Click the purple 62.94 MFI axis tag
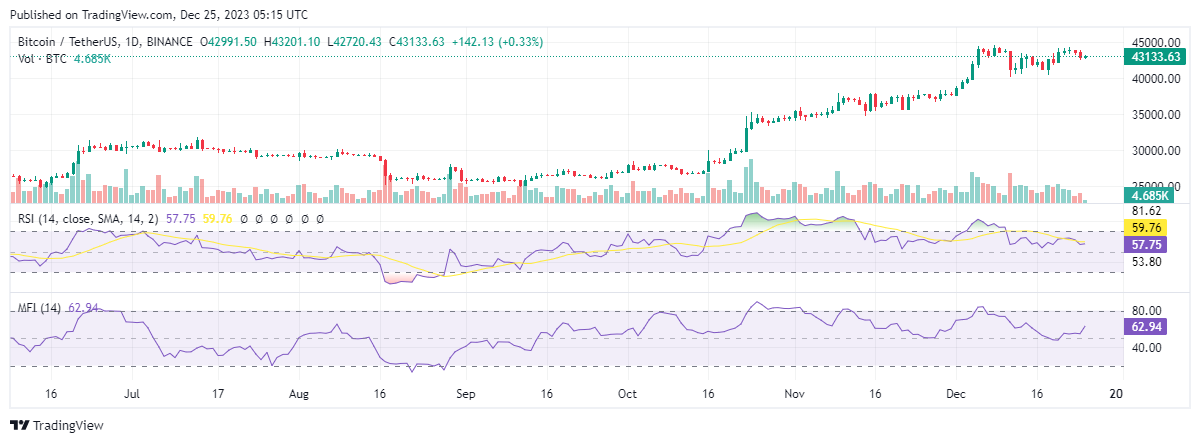This screenshot has width=1200, height=443. click(1154, 326)
